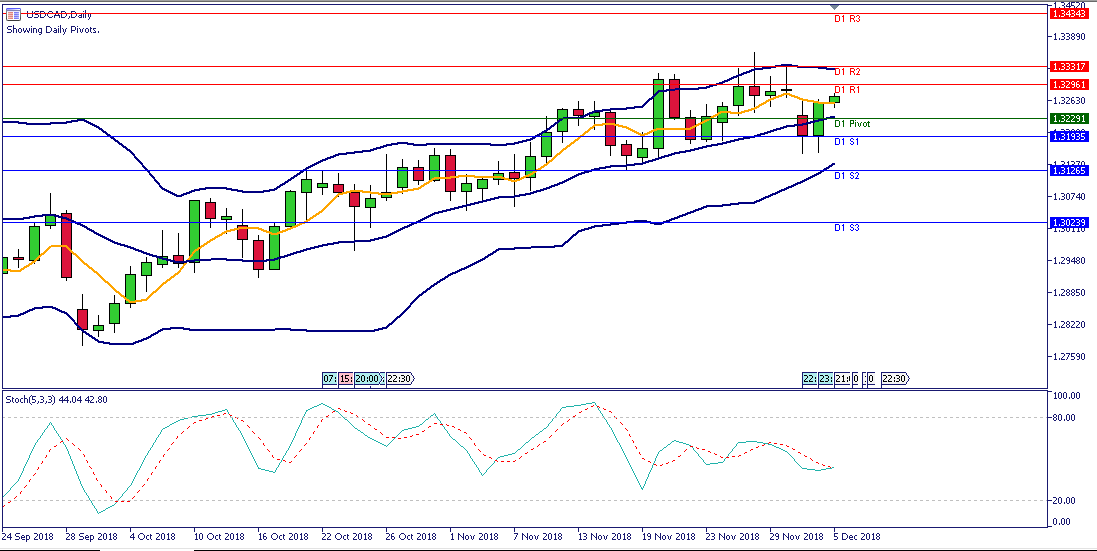Click the green 1.32291 price tag
The image size is (1097, 551).
1070,118
